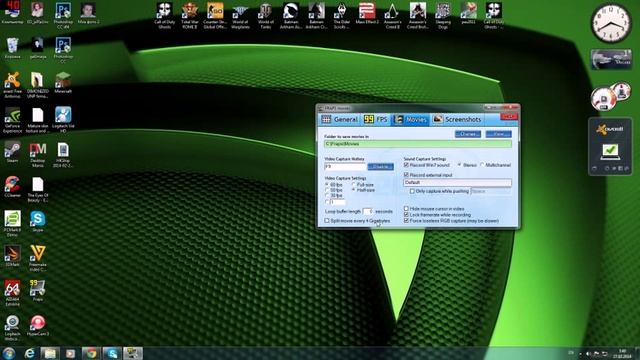Image resolution: width=640 pixels, height=360 pixels.
Task: Open Minecraft desktop icon
Action: pyautogui.click(x=63, y=83)
